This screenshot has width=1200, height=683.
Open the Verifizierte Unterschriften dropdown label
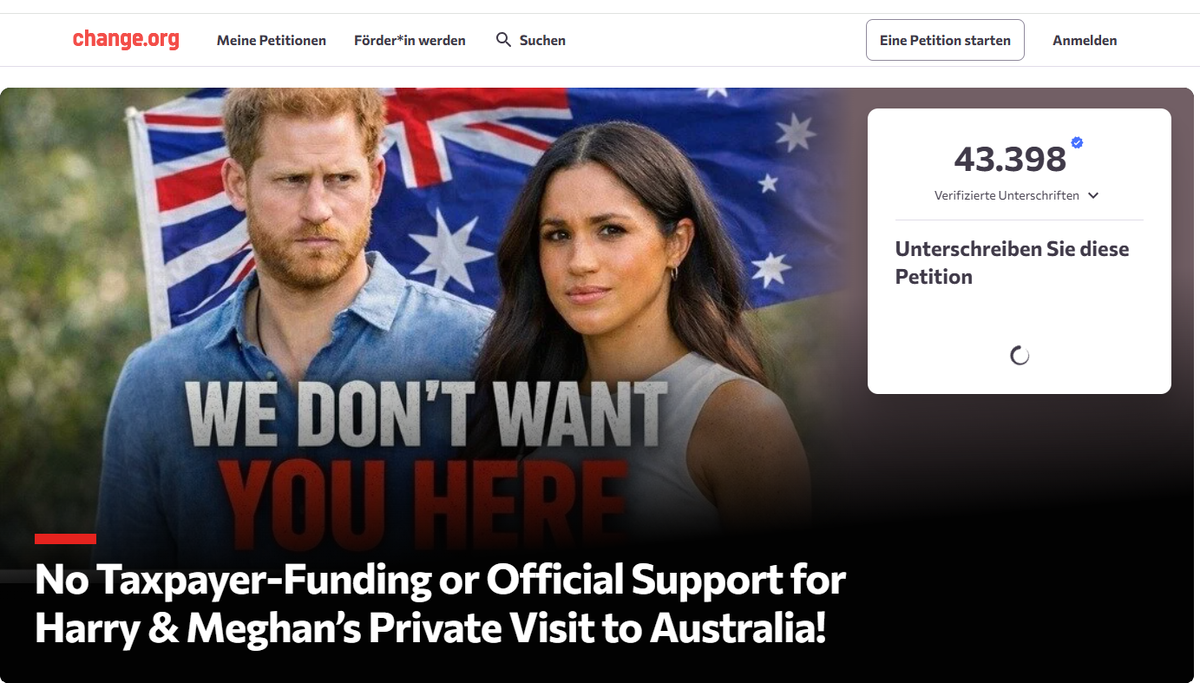click(x=1007, y=196)
